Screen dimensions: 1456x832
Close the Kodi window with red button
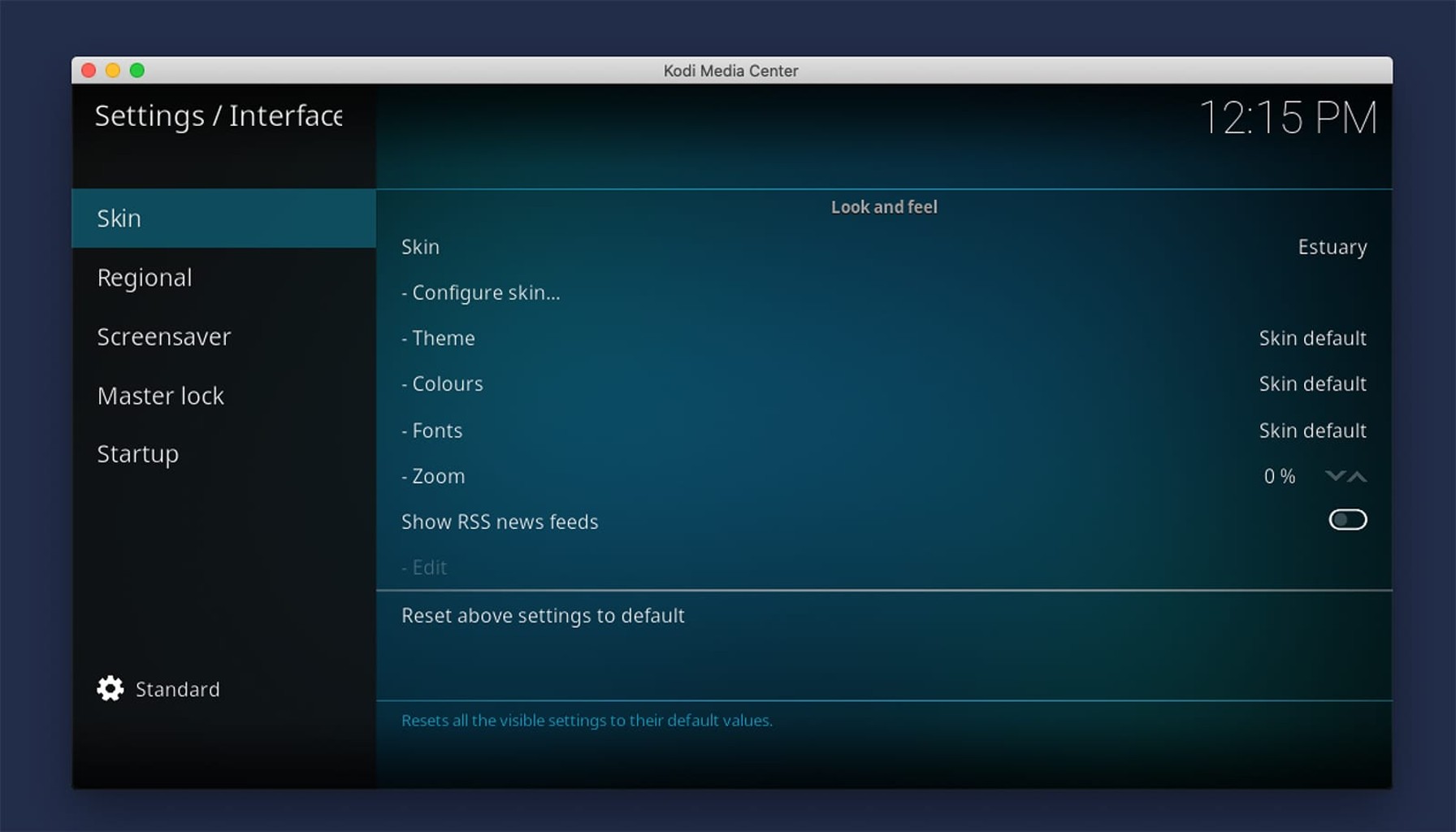point(89,71)
